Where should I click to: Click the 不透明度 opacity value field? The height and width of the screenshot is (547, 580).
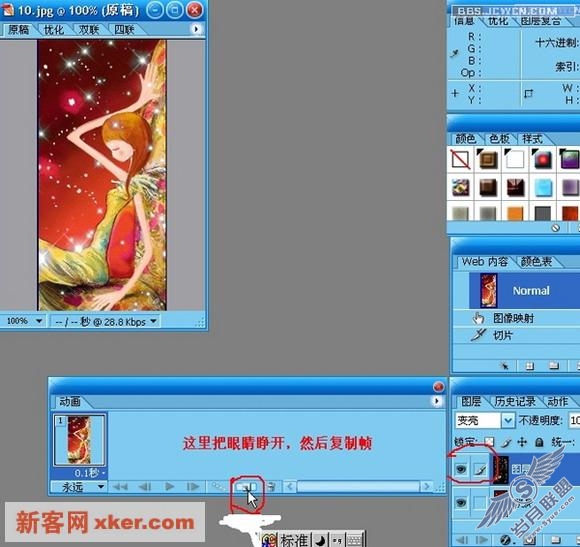pyautogui.click(x=574, y=421)
